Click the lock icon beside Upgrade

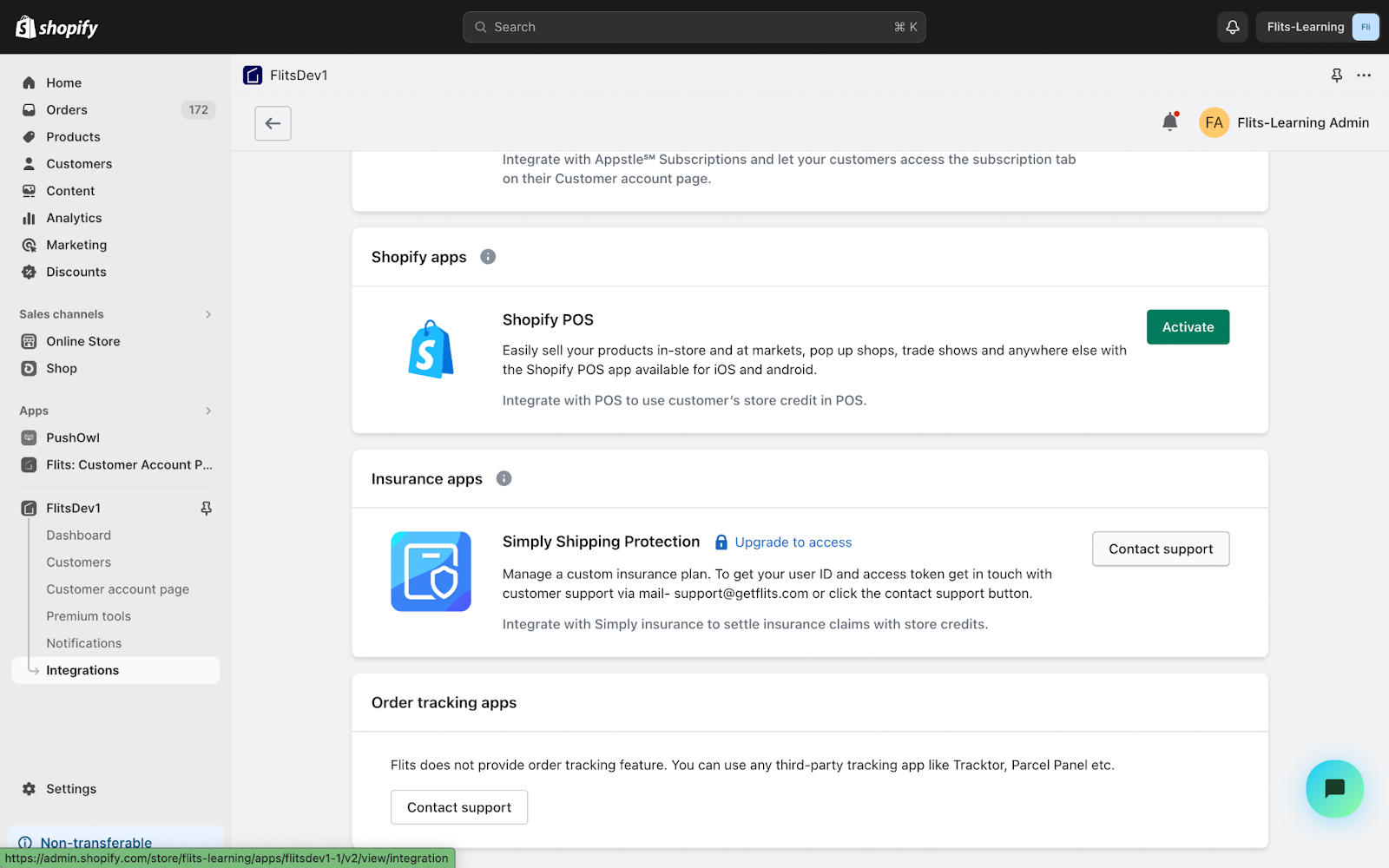pyautogui.click(x=721, y=542)
